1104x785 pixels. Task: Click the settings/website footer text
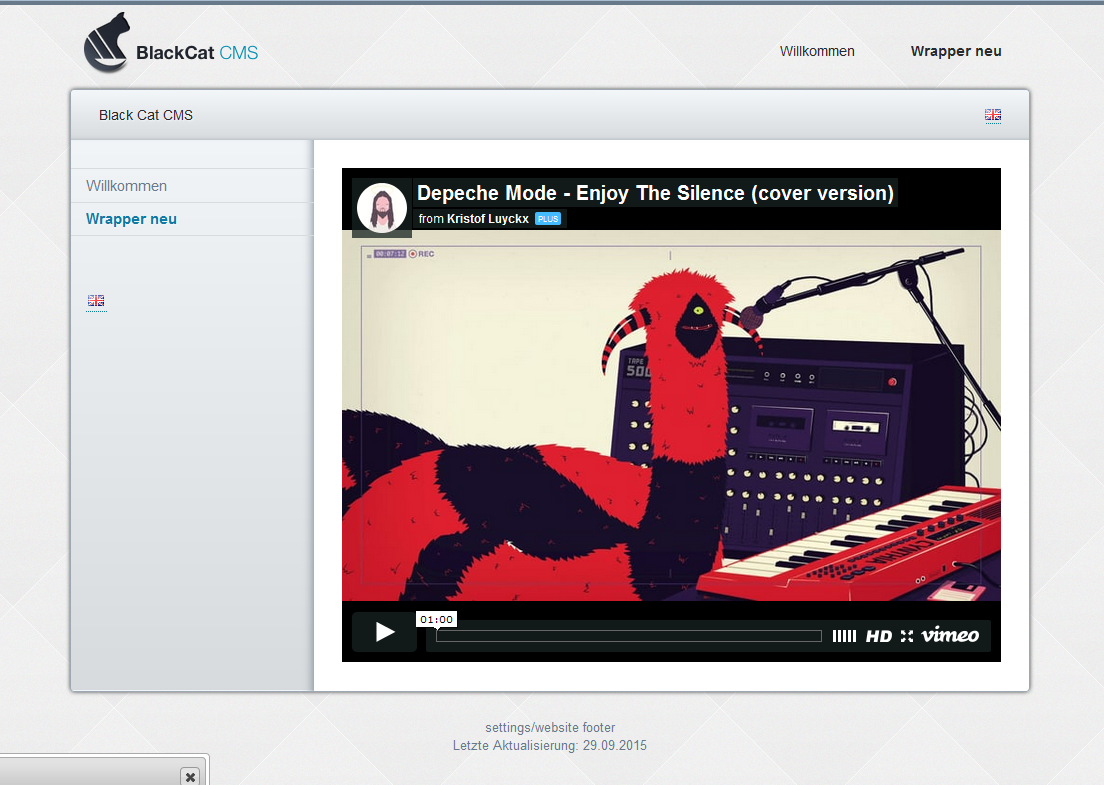click(550, 727)
